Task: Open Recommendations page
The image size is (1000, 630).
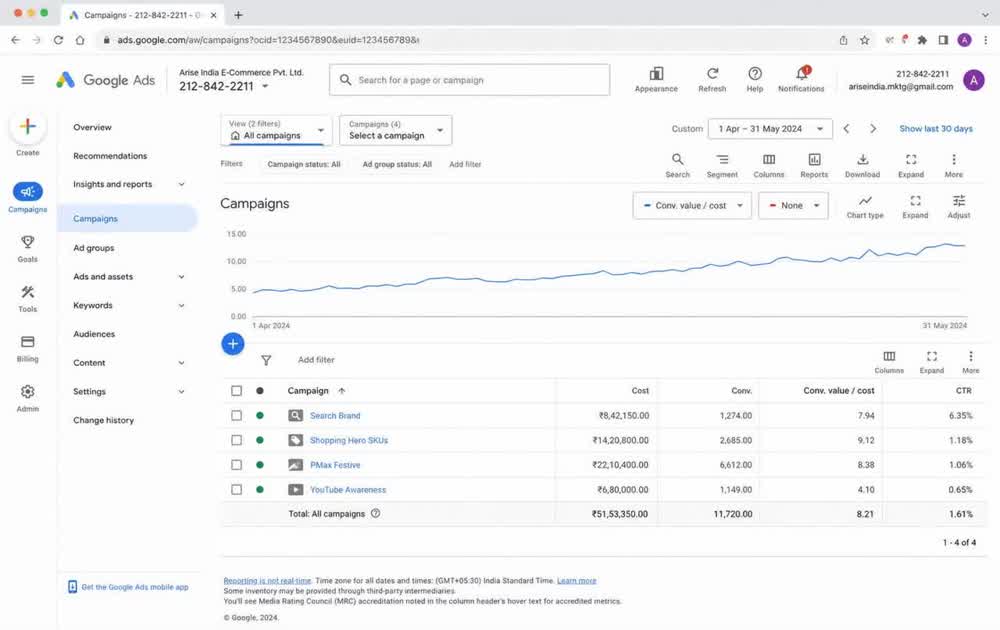Action: pyautogui.click(x=110, y=156)
